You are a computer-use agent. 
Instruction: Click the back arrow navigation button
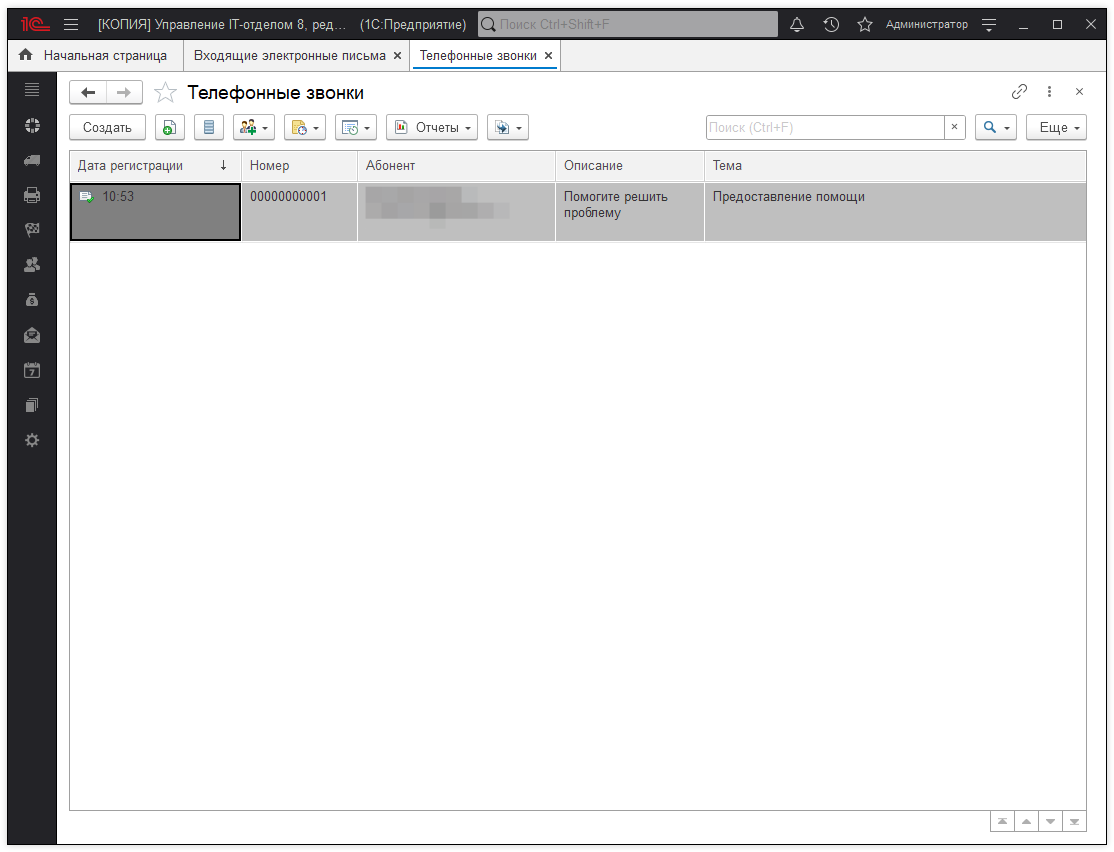88,93
